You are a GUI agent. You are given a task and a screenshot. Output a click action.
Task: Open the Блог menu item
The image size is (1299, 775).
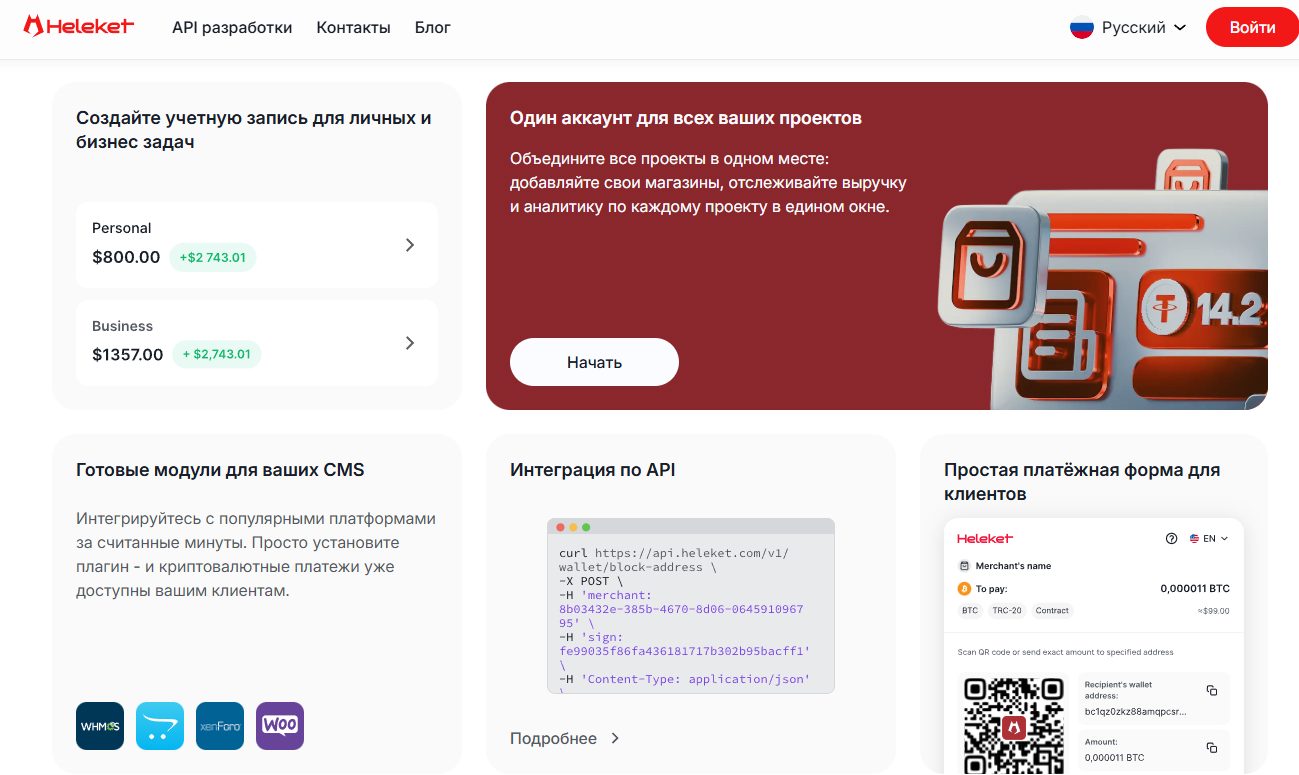(x=432, y=28)
